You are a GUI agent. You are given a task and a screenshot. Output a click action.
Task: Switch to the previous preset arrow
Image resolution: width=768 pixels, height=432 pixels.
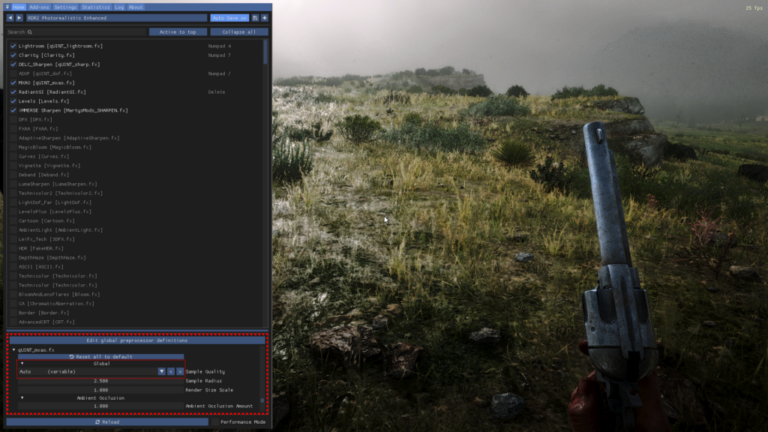10,18
